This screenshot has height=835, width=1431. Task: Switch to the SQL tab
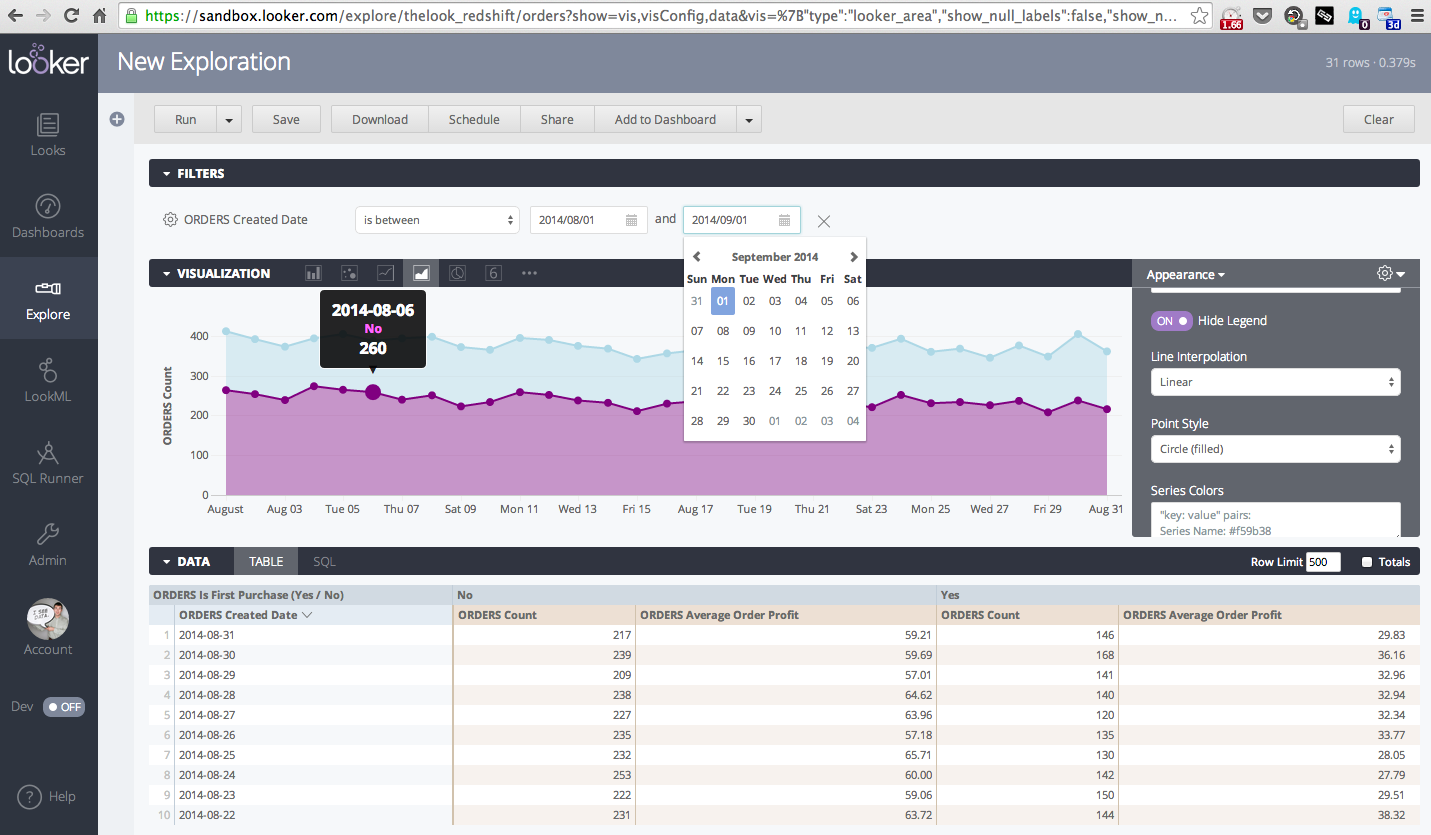pyautogui.click(x=324, y=562)
